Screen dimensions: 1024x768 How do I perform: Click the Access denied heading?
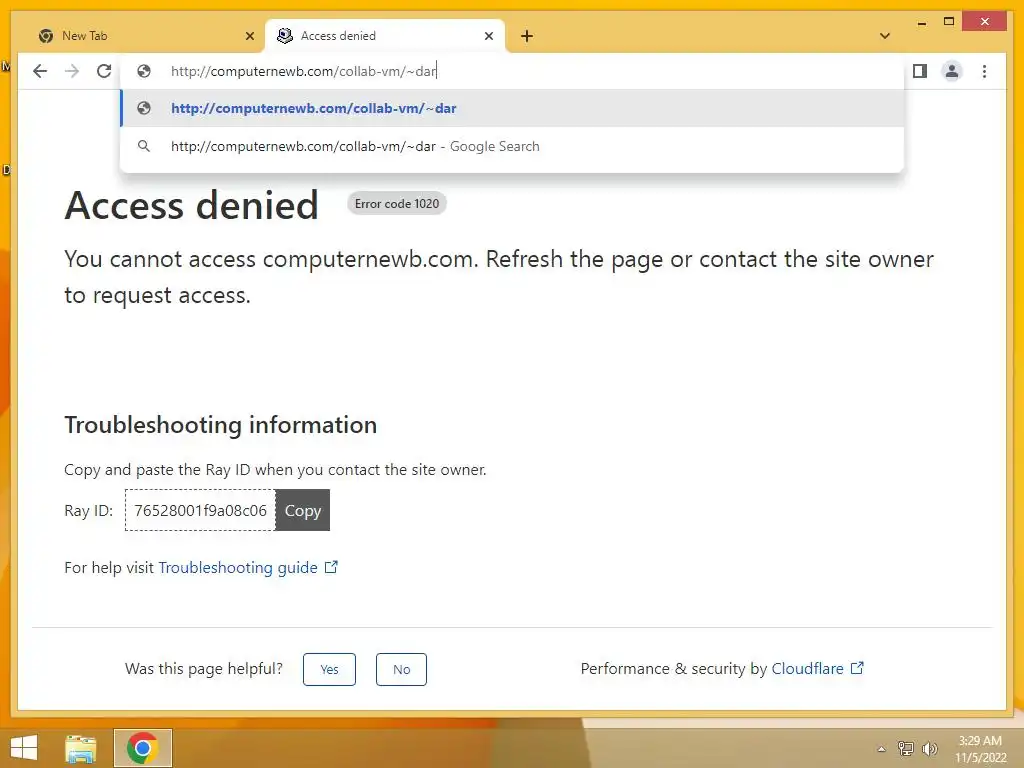click(191, 205)
